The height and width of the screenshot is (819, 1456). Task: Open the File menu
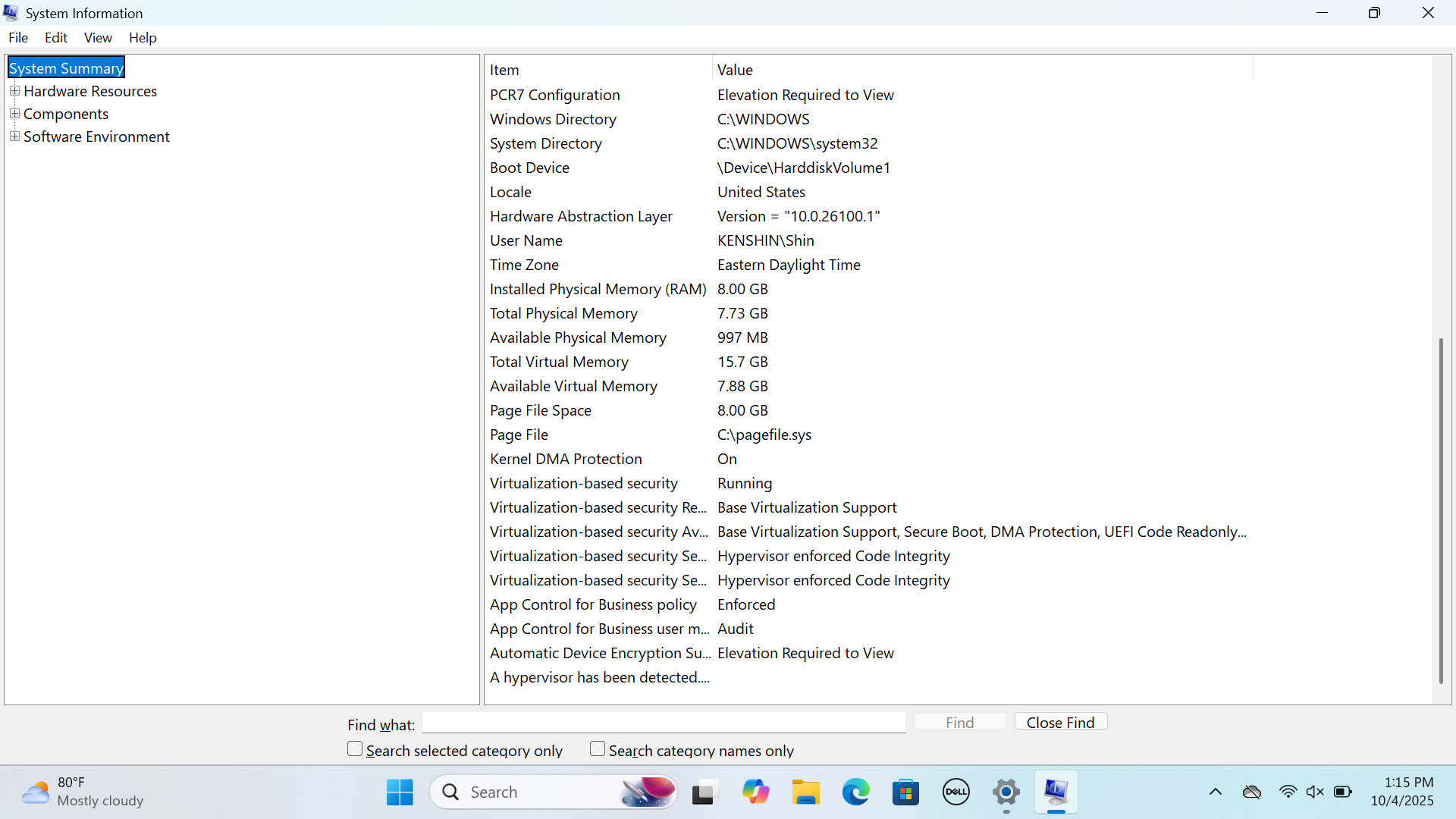coord(17,37)
